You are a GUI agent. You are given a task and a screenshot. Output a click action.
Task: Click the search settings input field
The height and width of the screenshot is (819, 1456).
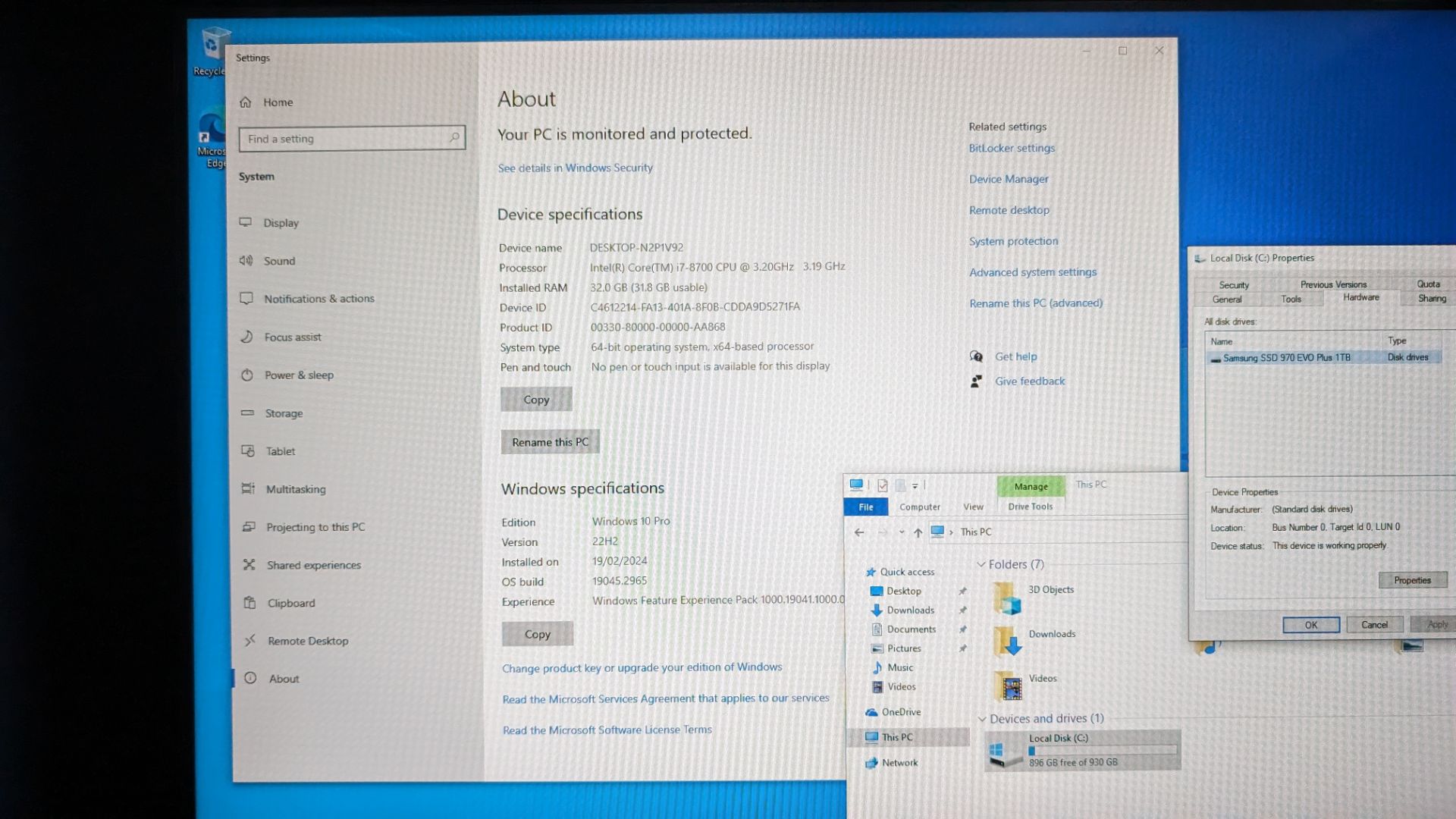(350, 138)
